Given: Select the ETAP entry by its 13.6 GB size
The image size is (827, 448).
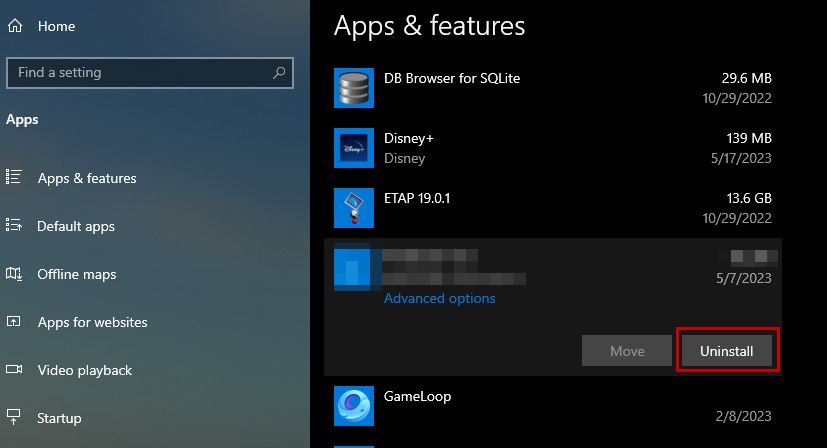Looking at the screenshot, I should pyautogui.click(x=749, y=198).
